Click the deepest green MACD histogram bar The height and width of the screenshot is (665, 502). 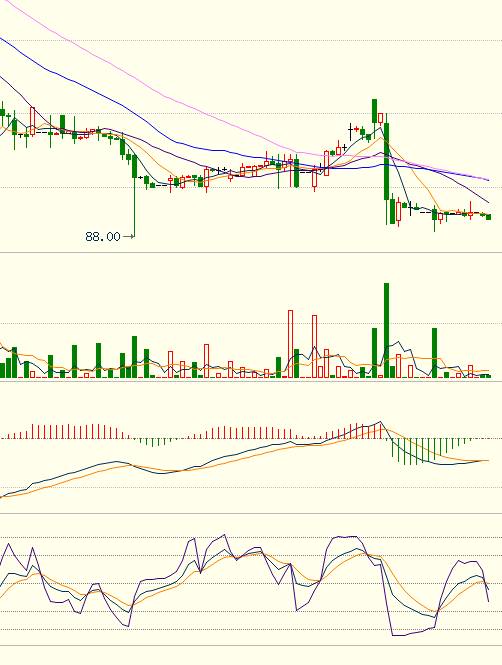(410, 452)
